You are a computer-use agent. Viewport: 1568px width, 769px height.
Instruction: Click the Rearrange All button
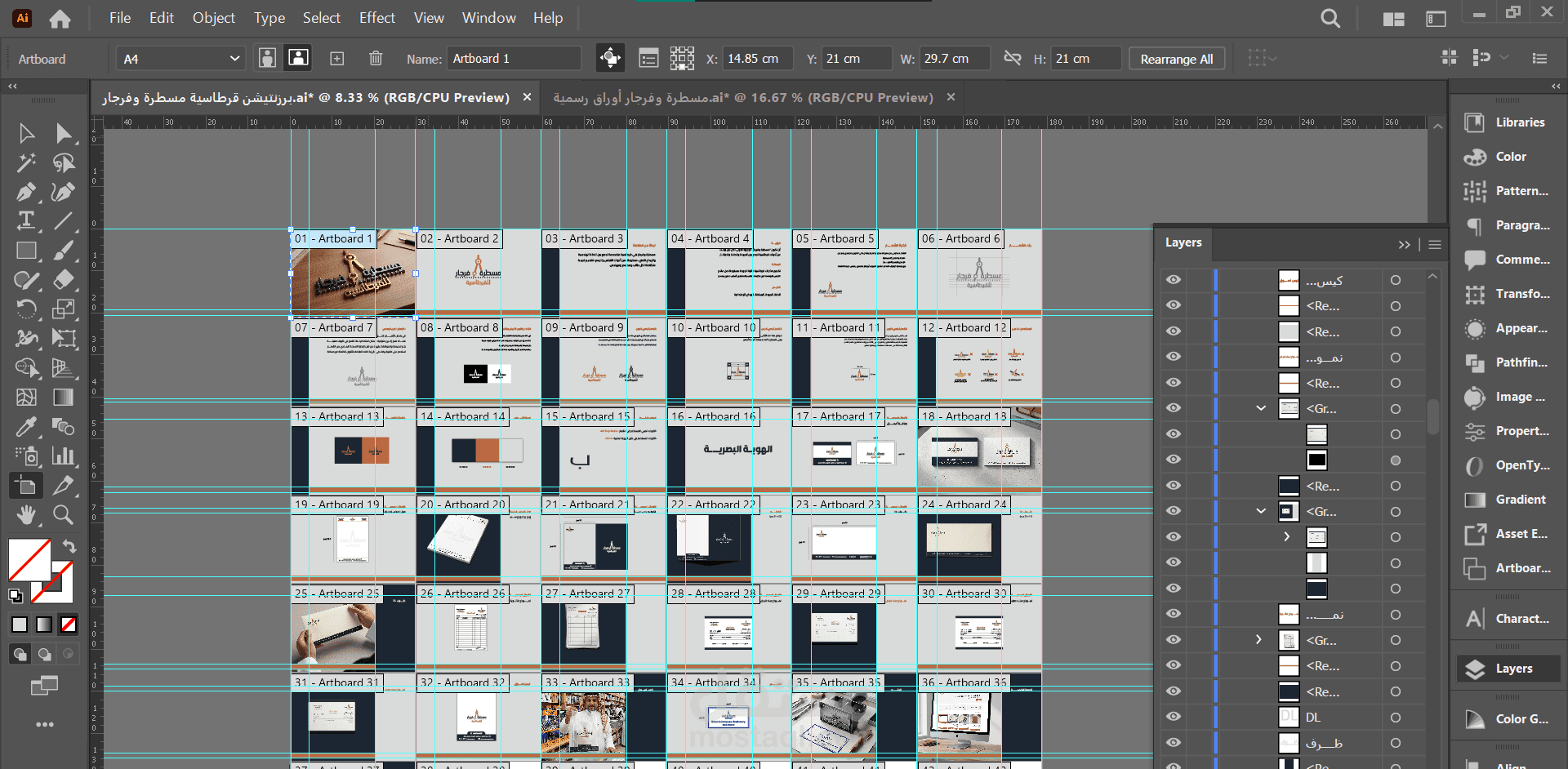(x=1177, y=59)
